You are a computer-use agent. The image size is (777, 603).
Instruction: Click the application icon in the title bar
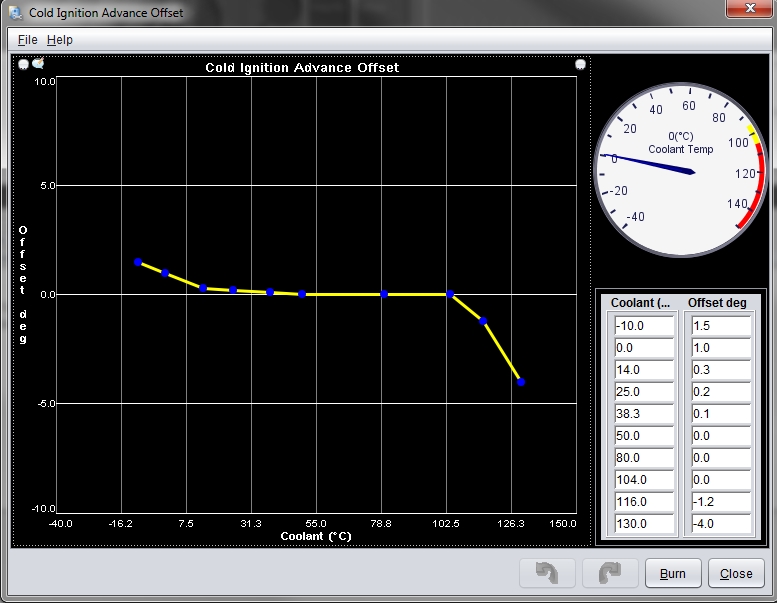(x=15, y=14)
